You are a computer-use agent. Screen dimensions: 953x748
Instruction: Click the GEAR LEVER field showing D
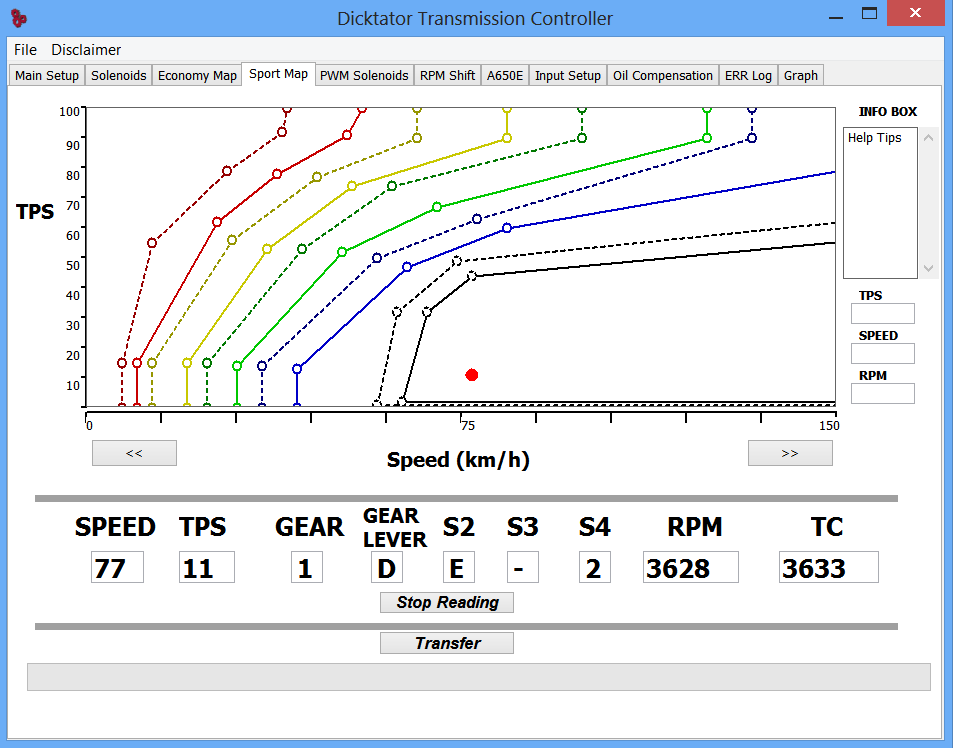click(x=387, y=568)
